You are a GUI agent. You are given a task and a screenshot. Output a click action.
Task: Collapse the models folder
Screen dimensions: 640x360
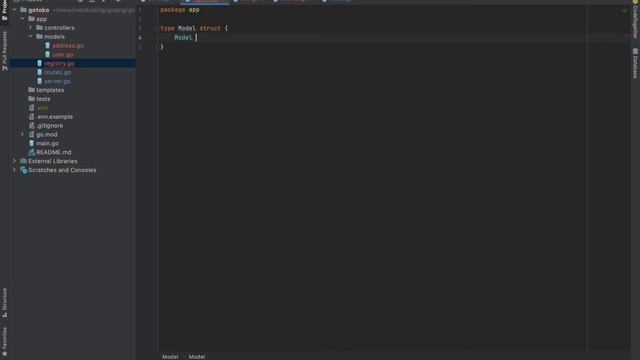click(31, 37)
